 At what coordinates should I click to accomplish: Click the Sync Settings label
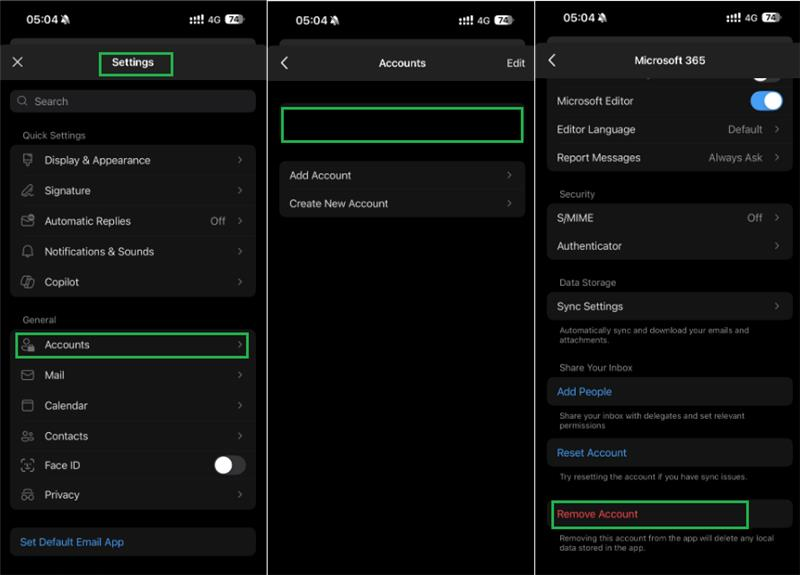pyautogui.click(x=590, y=306)
